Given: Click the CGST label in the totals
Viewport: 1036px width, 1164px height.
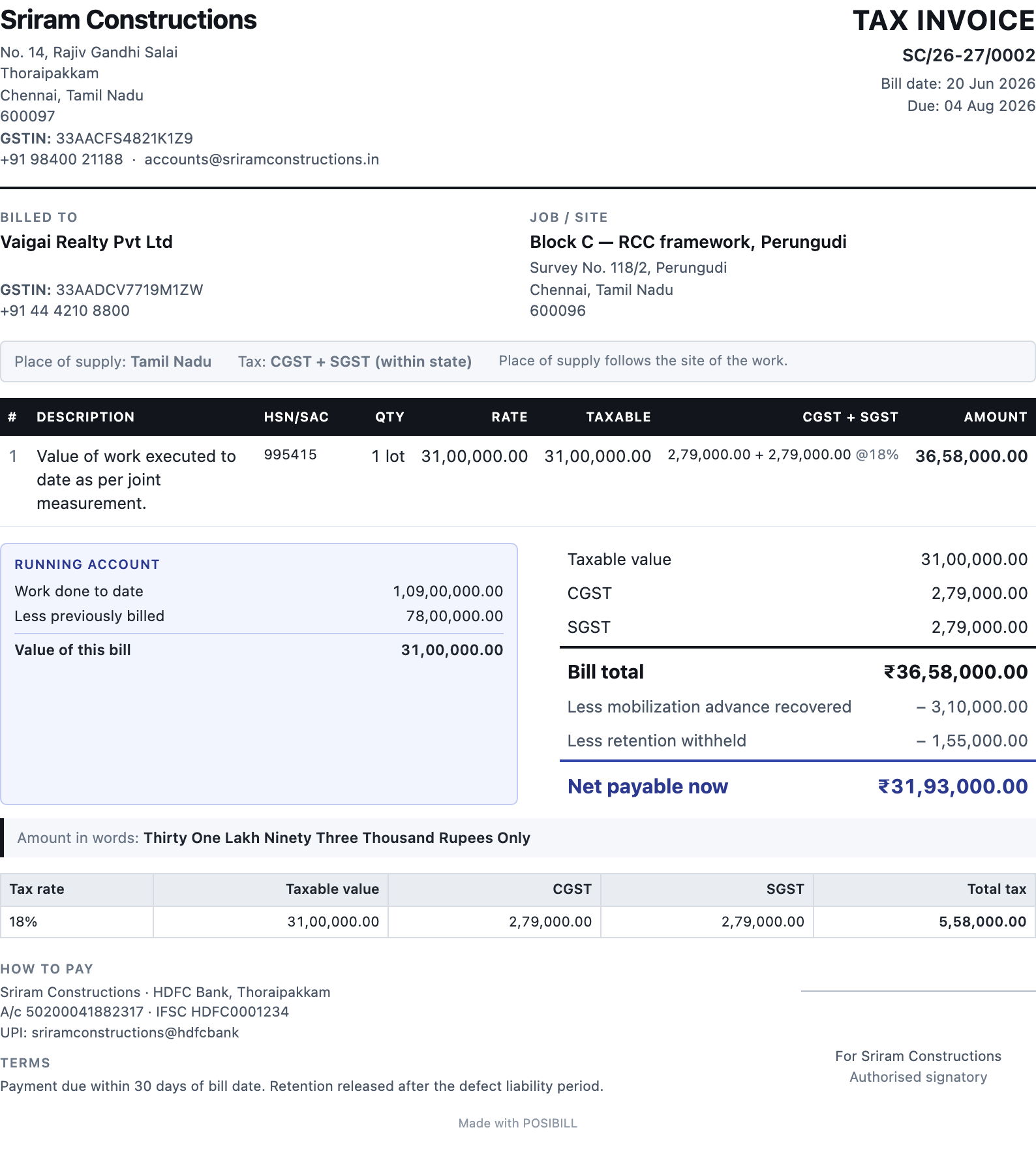Looking at the screenshot, I should point(590,593).
